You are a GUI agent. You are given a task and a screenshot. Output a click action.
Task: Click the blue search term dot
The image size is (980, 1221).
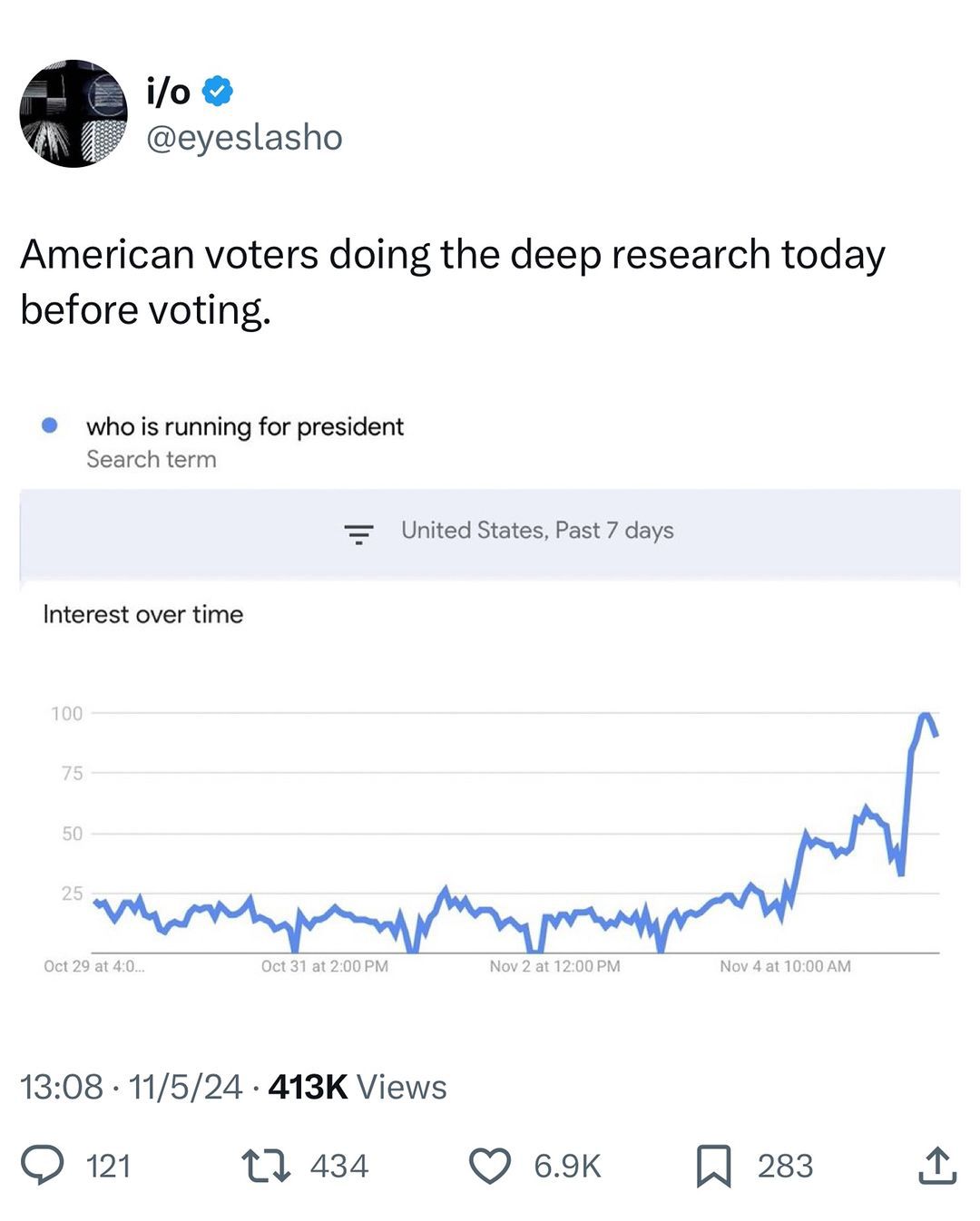point(50,425)
